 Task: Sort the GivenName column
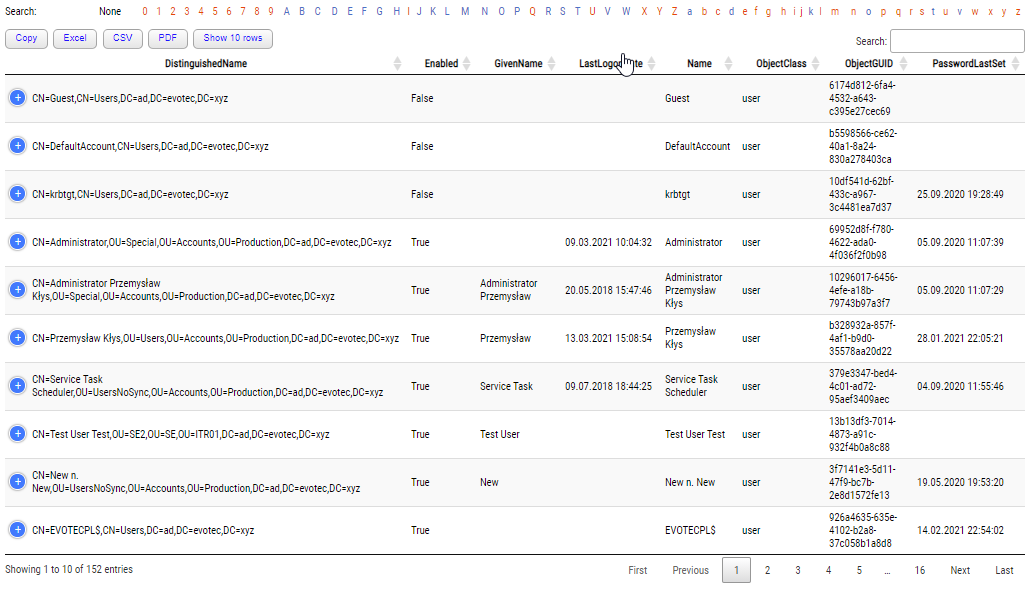[x=520, y=62]
